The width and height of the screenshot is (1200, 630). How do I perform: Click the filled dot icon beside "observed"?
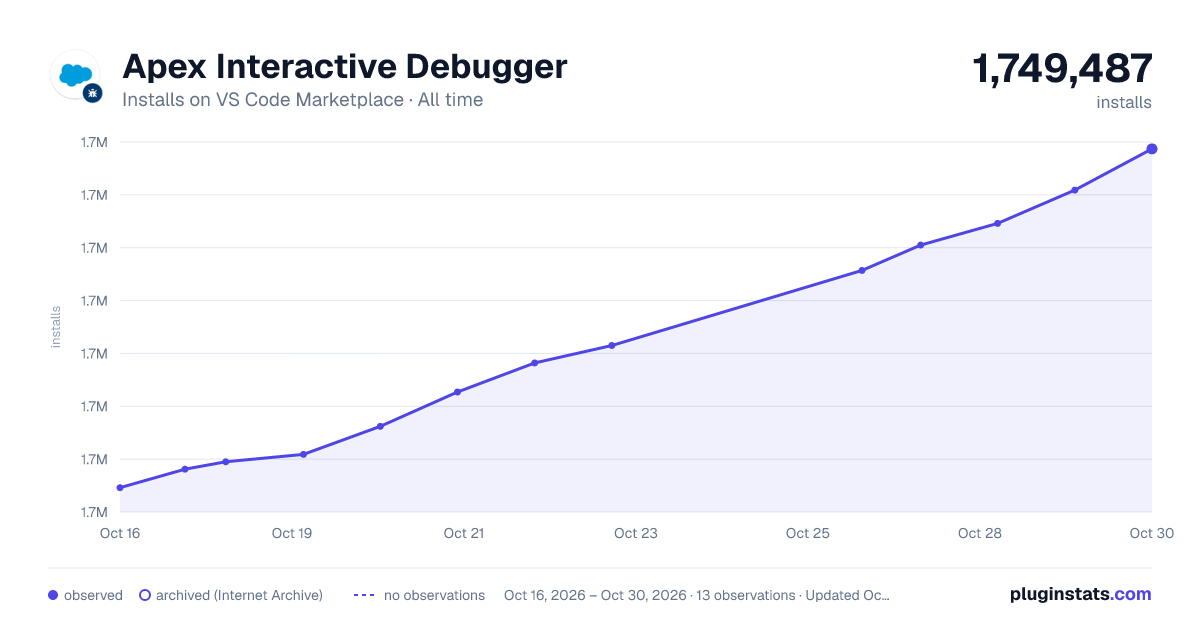pos(53,595)
